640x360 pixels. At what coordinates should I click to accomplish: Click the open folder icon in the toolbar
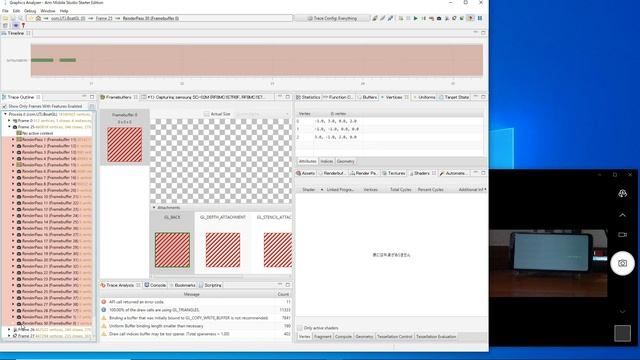[6, 18]
